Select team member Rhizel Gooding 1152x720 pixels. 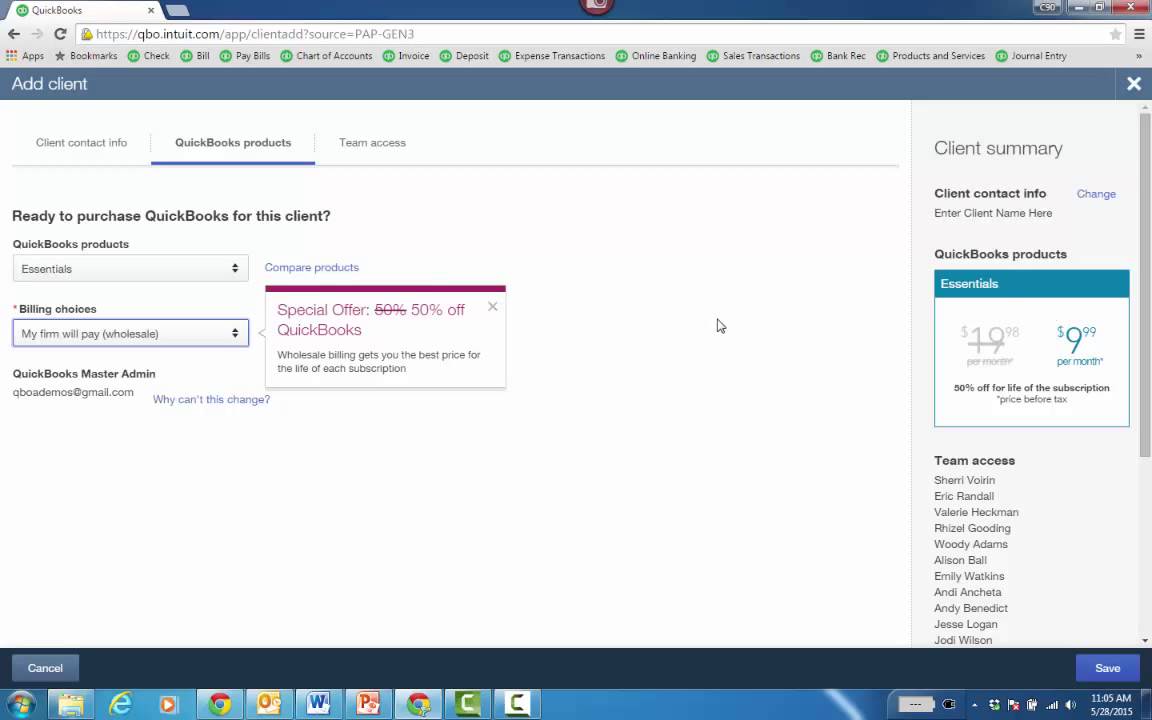click(972, 528)
